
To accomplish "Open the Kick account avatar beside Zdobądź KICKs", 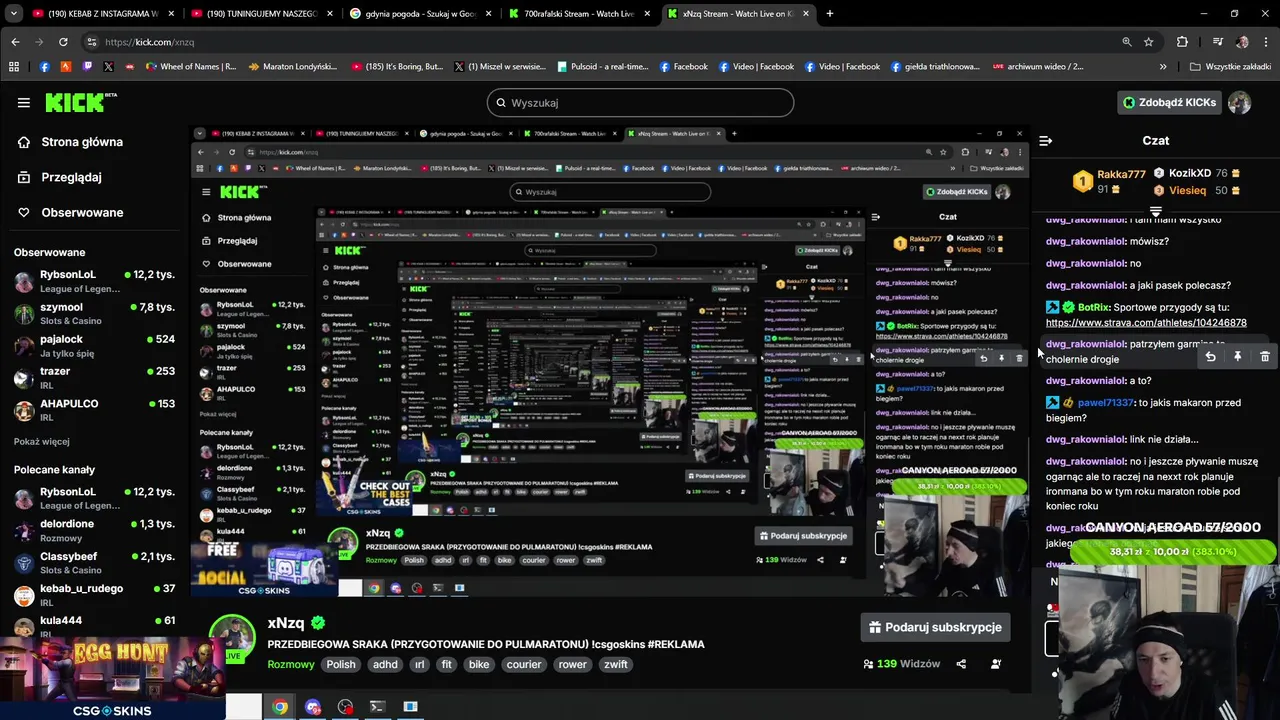I will click(1240, 103).
